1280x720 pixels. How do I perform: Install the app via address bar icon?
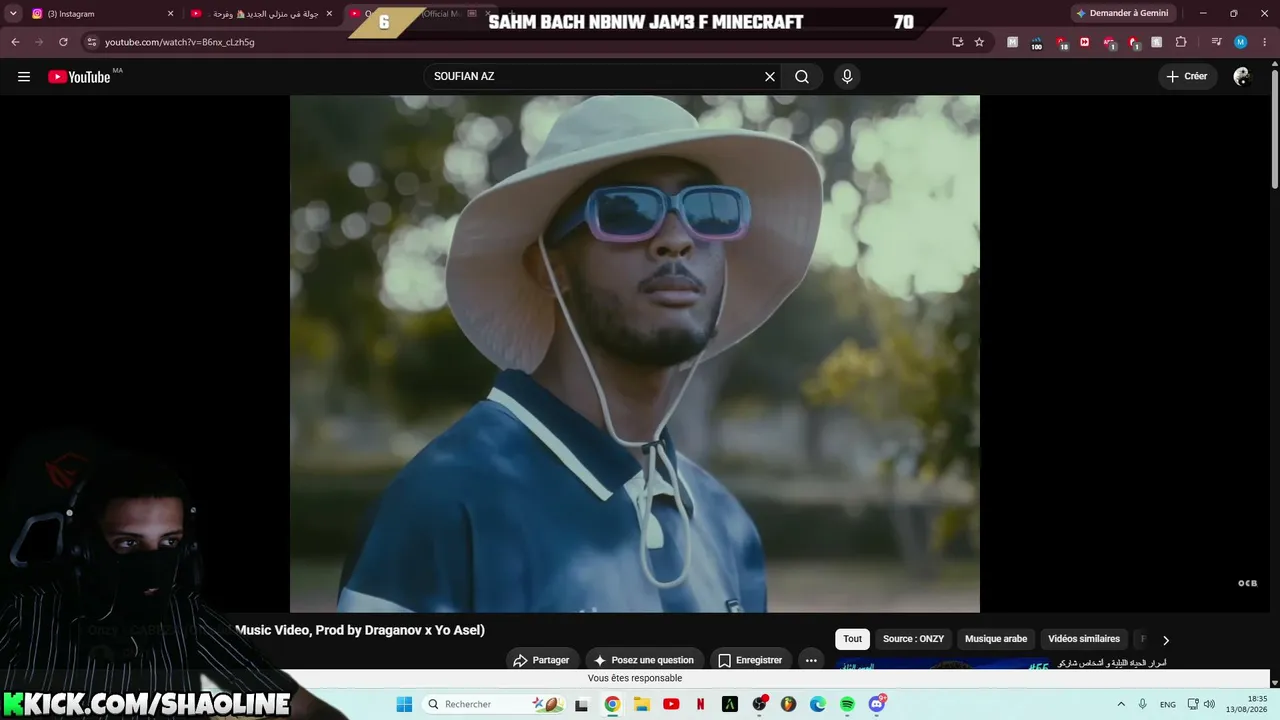point(957,42)
